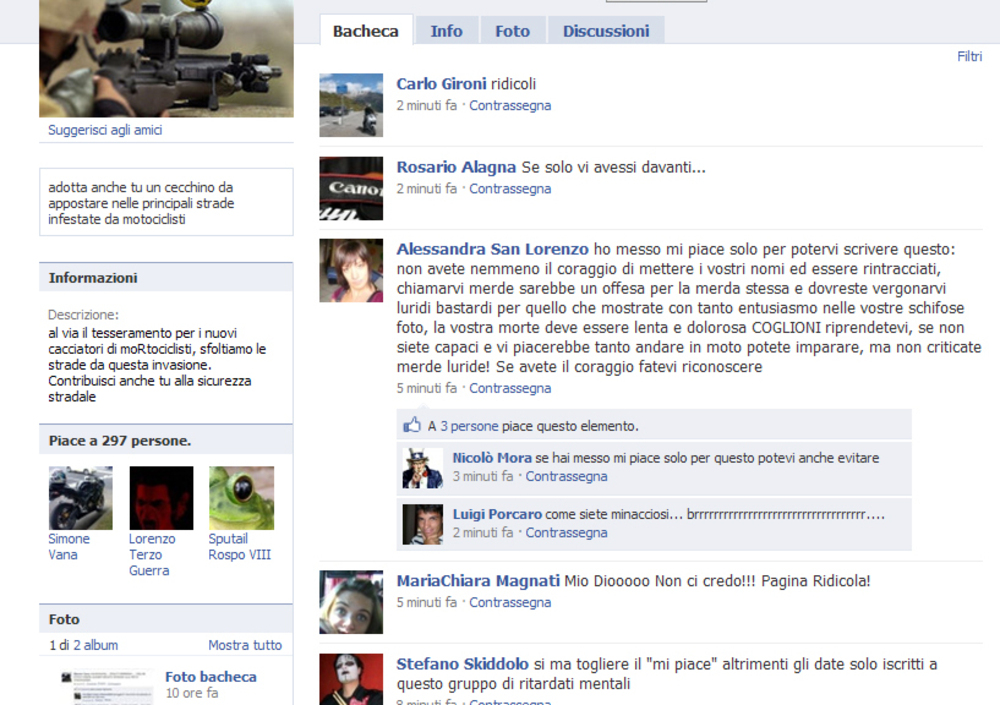The image size is (1000, 705).
Task: Click Sputail Rospo VIII frog picture
Action: pos(241,498)
